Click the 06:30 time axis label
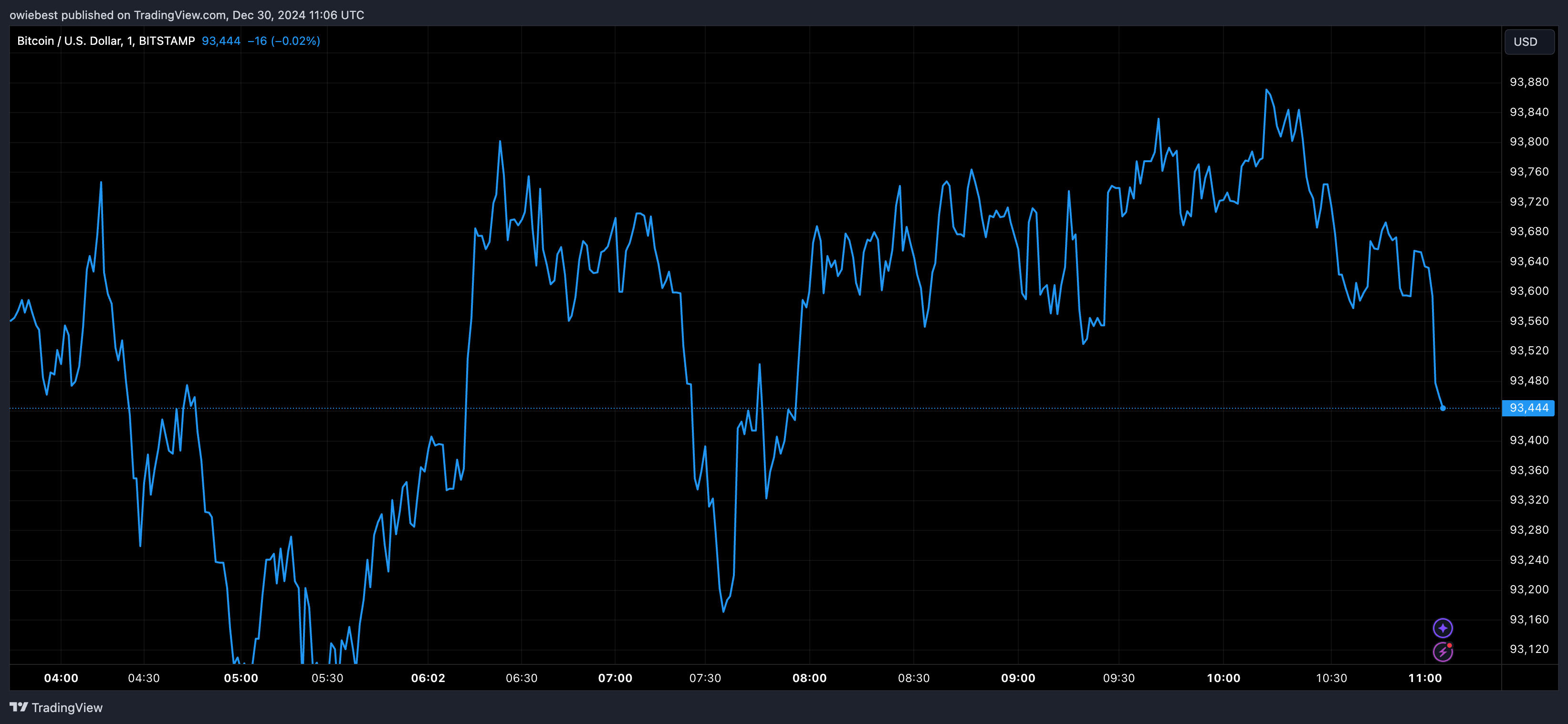 tap(522, 678)
